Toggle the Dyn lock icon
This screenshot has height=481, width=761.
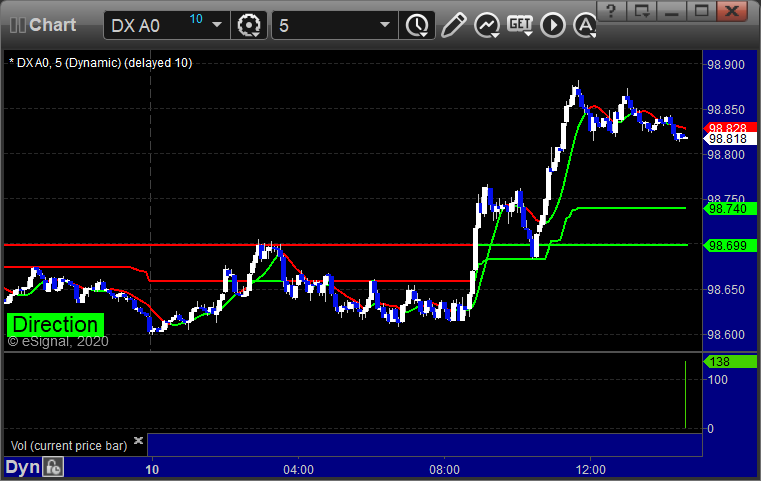pos(53,467)
